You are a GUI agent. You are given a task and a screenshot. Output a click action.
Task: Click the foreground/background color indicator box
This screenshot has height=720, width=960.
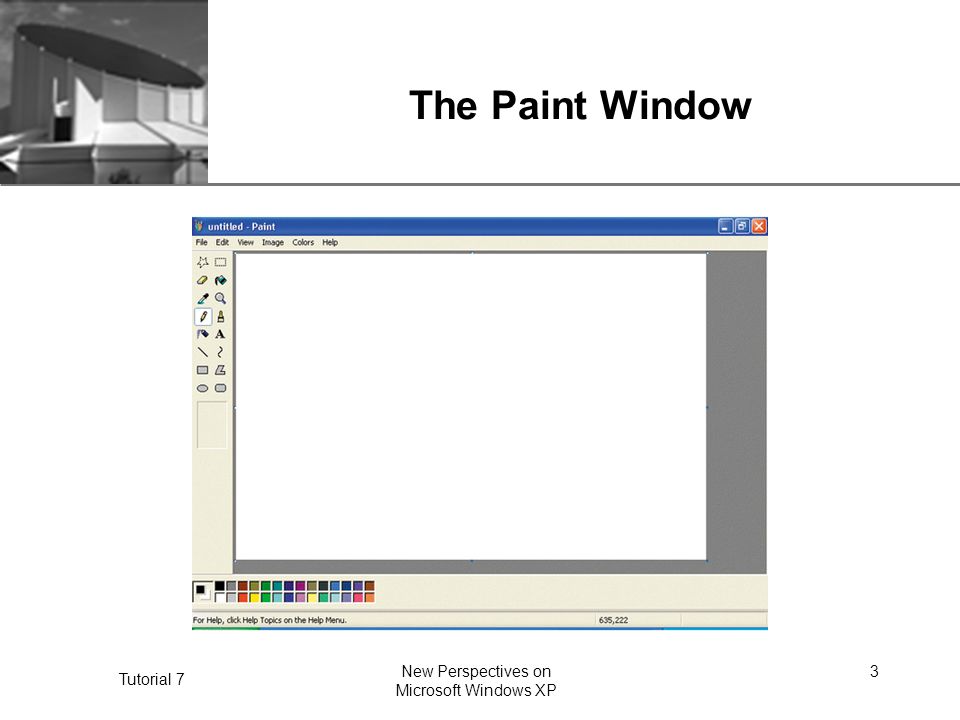tap(203, 591)
